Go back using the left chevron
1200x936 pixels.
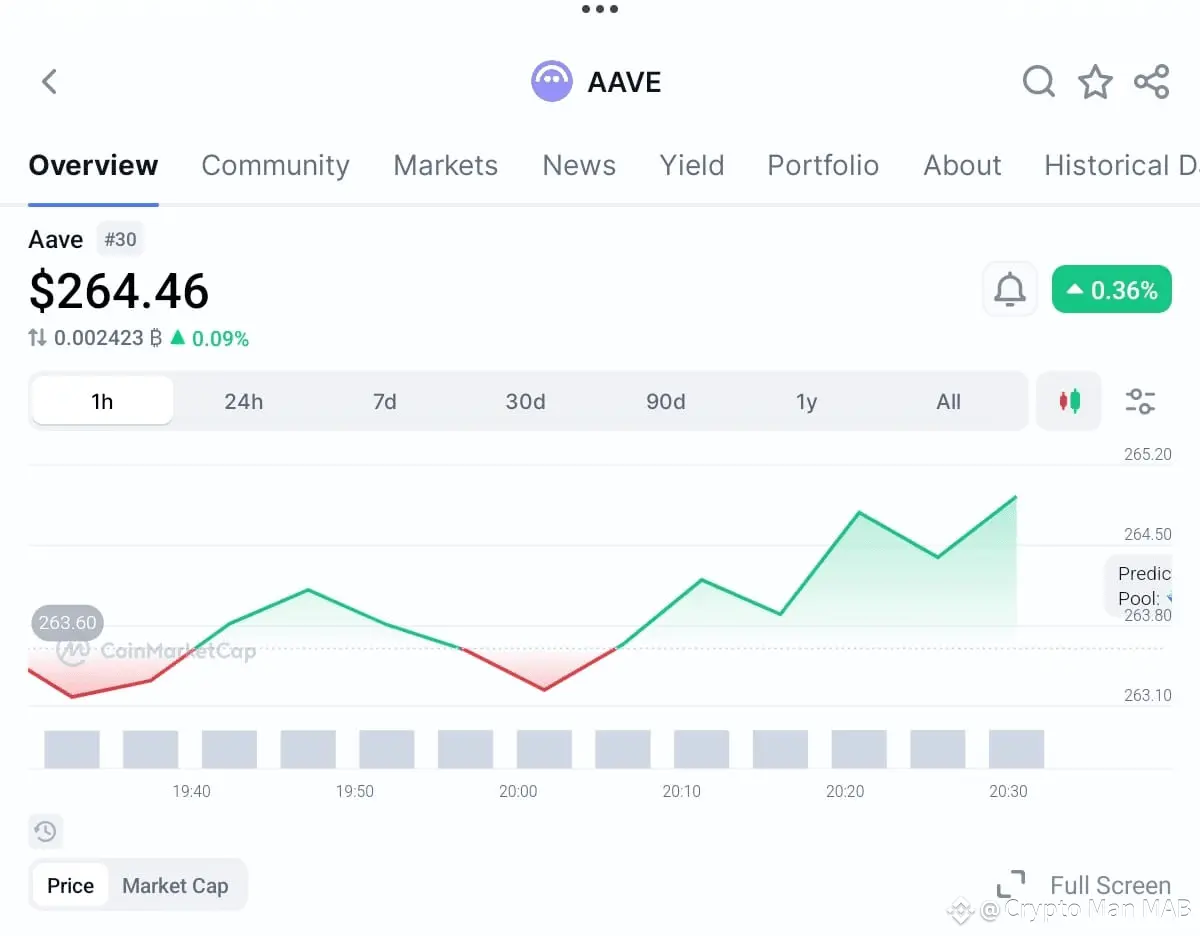click(49, 81)
